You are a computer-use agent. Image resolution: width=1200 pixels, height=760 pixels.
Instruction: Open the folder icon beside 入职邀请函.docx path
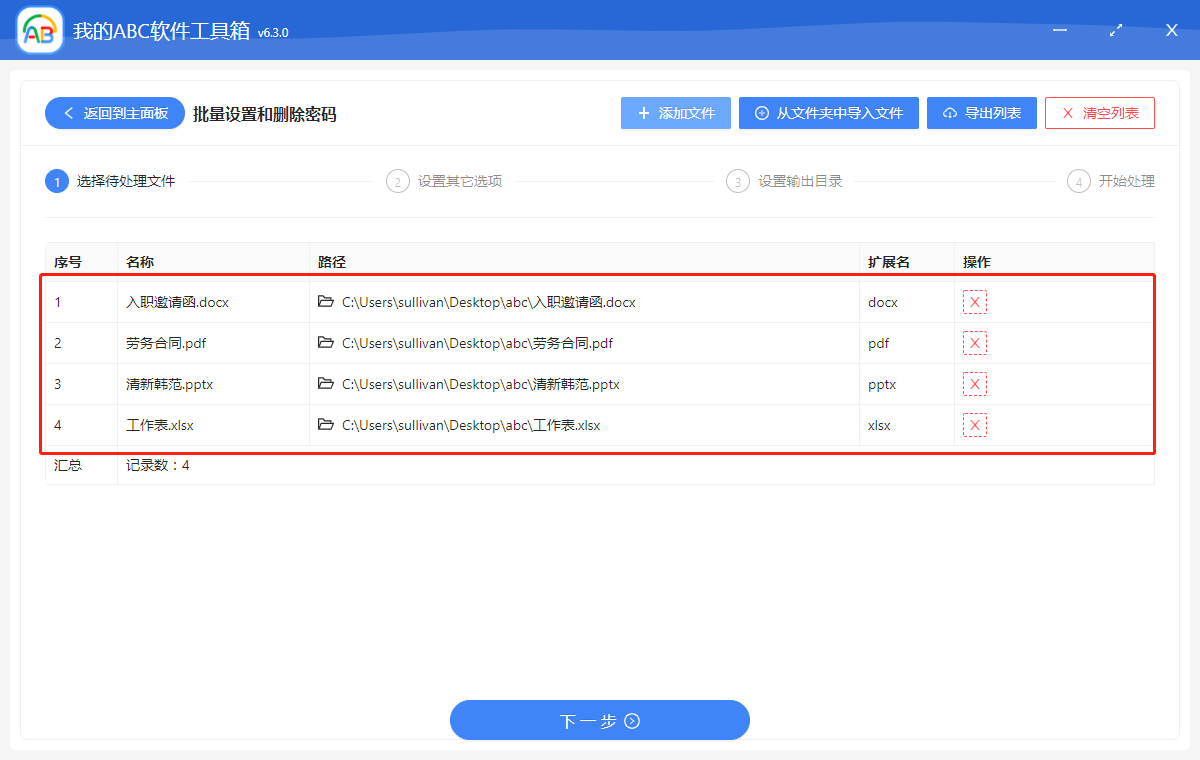click(x=325, y=301)
